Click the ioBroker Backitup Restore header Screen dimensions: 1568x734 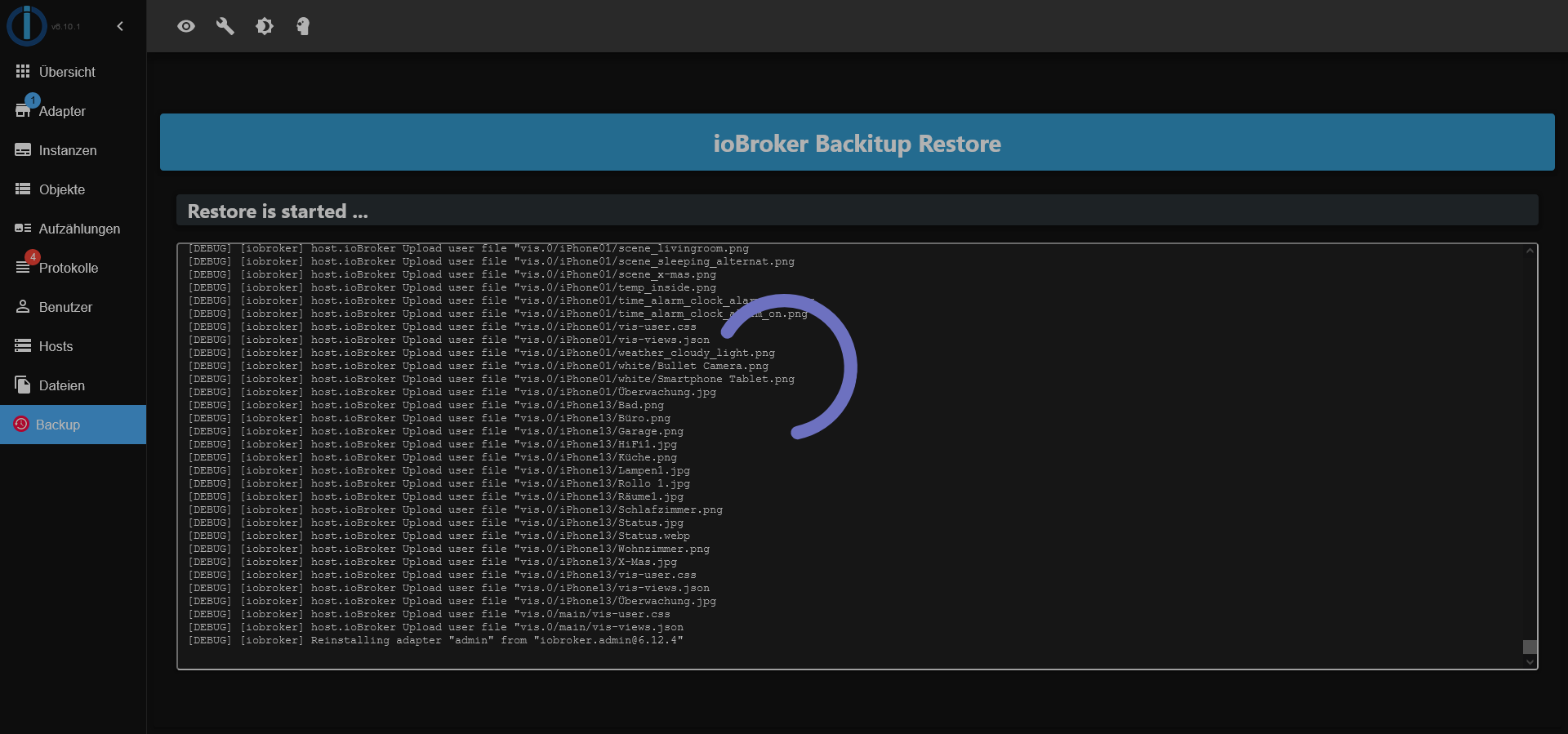pyautogui.click(x=857, y=142)
